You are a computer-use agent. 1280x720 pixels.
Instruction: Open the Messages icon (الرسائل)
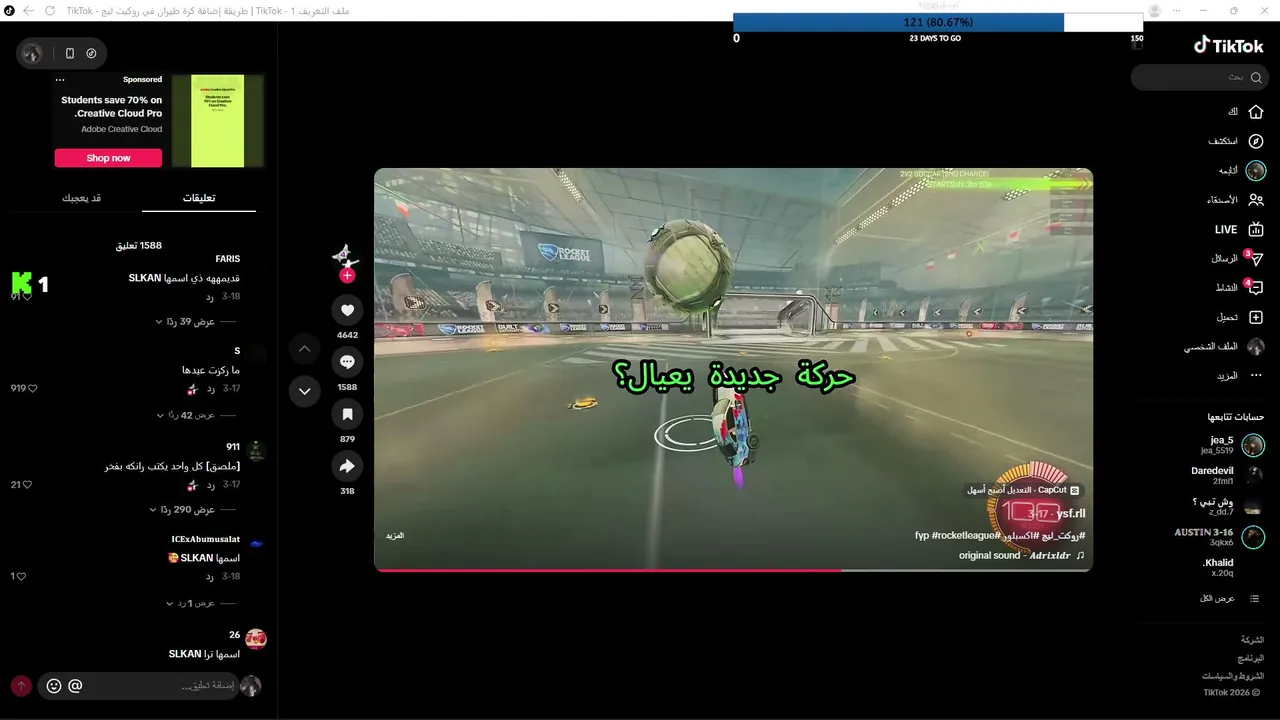click(1256, 259)
